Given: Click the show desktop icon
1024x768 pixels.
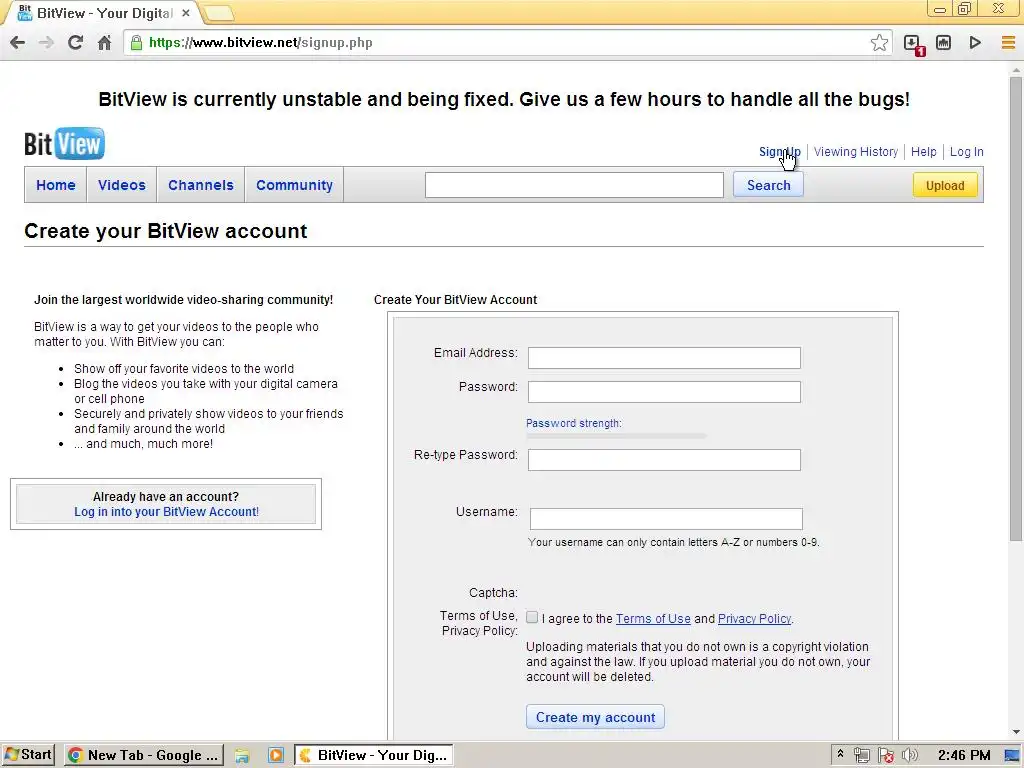Looking at the screenshot, I should click(1012, 756).
